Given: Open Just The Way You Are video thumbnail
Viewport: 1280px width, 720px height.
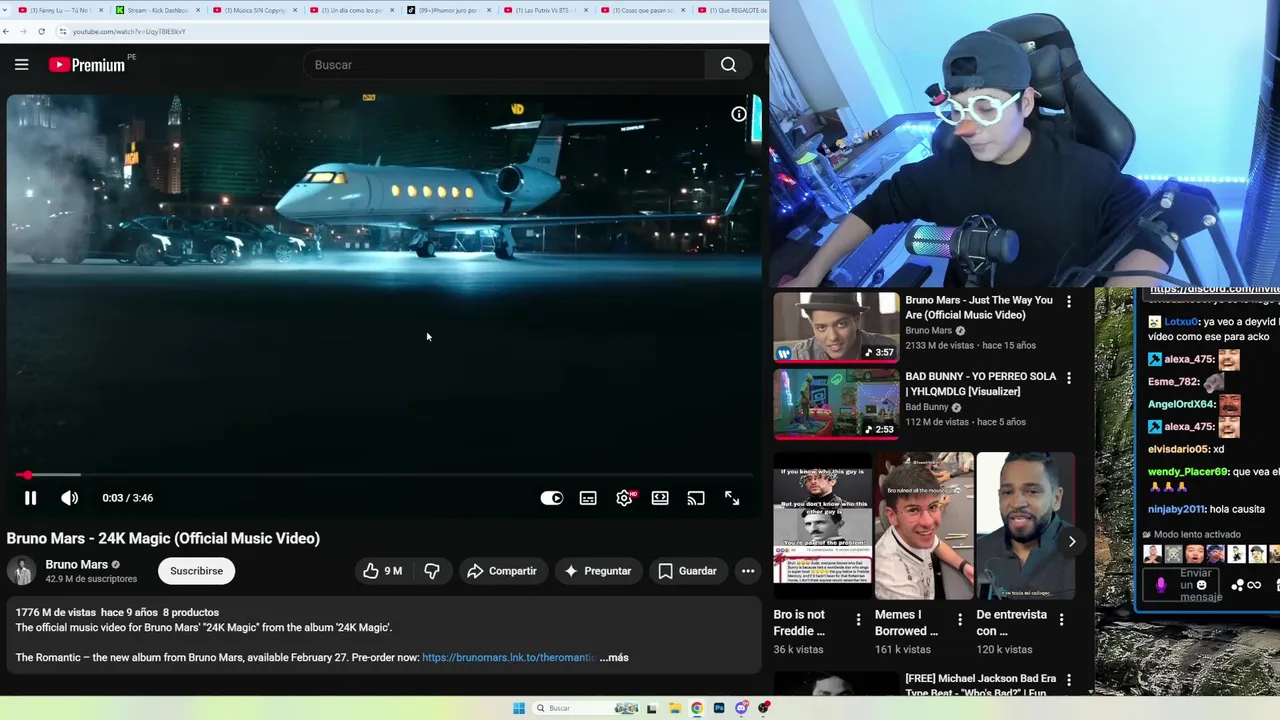Looking at the screenshot, I should coord(836,327).
